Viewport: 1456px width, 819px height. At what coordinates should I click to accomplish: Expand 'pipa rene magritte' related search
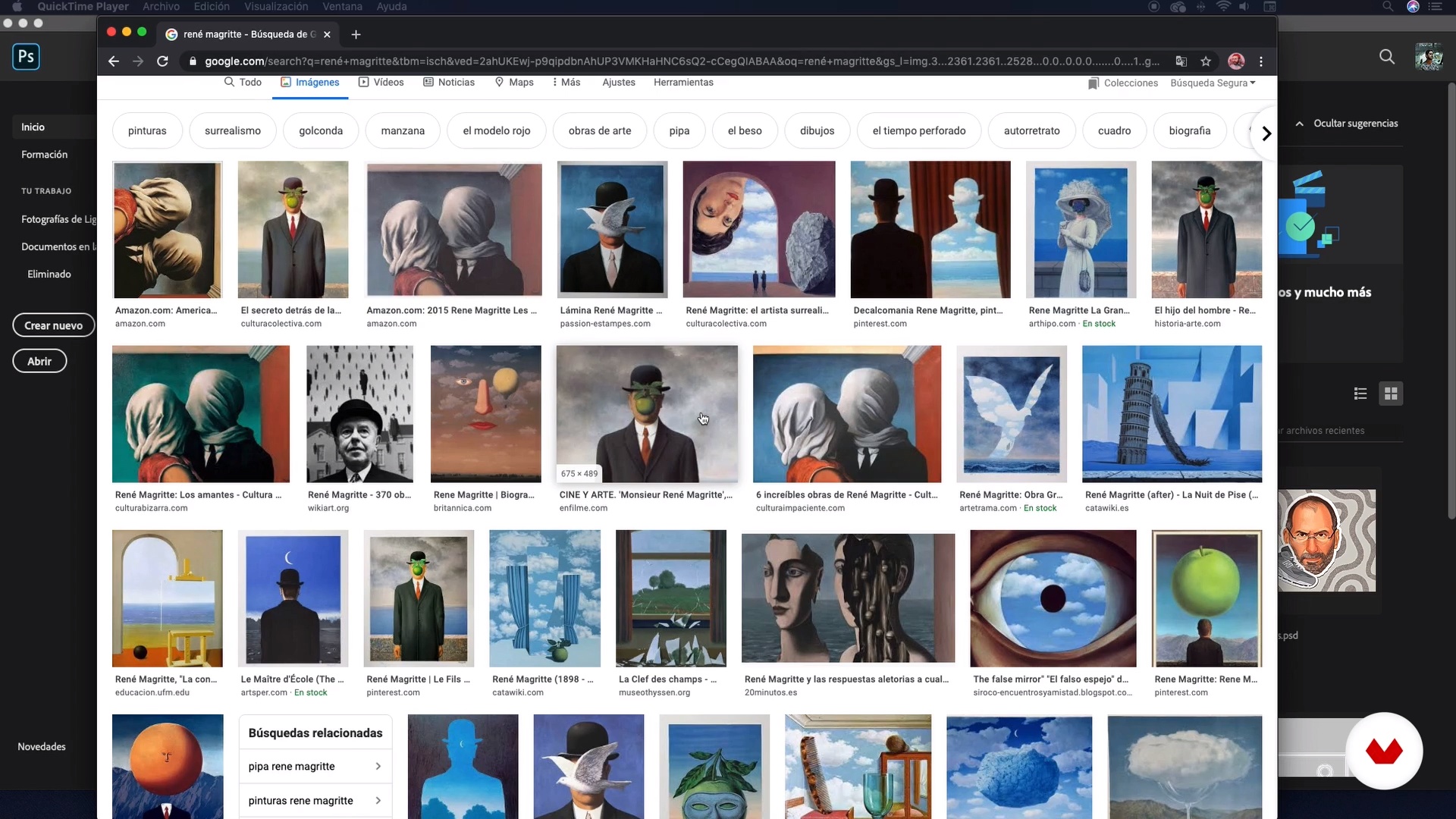tap(315, 767)
